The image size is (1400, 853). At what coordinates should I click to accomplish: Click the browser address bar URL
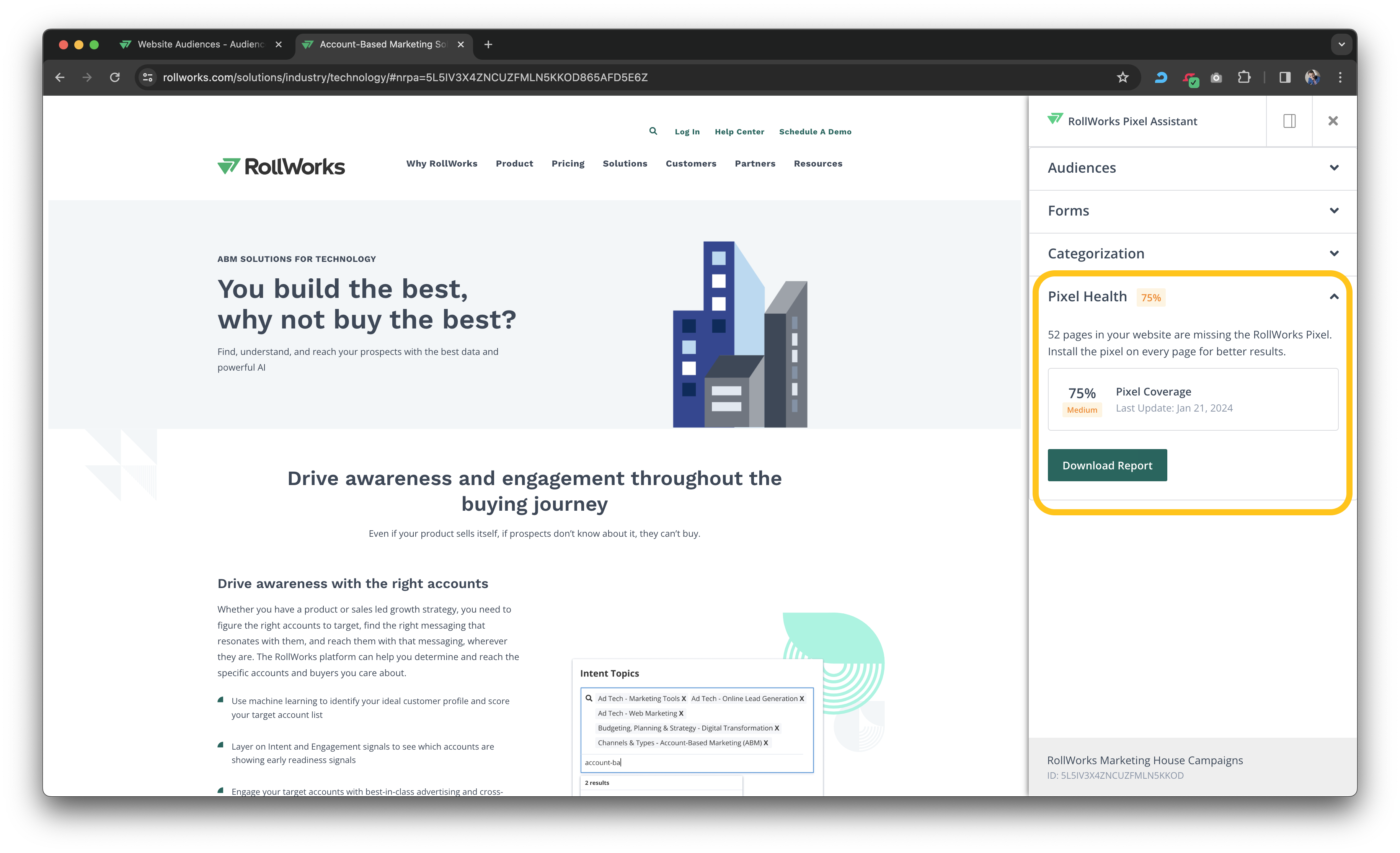coord(405,77)
